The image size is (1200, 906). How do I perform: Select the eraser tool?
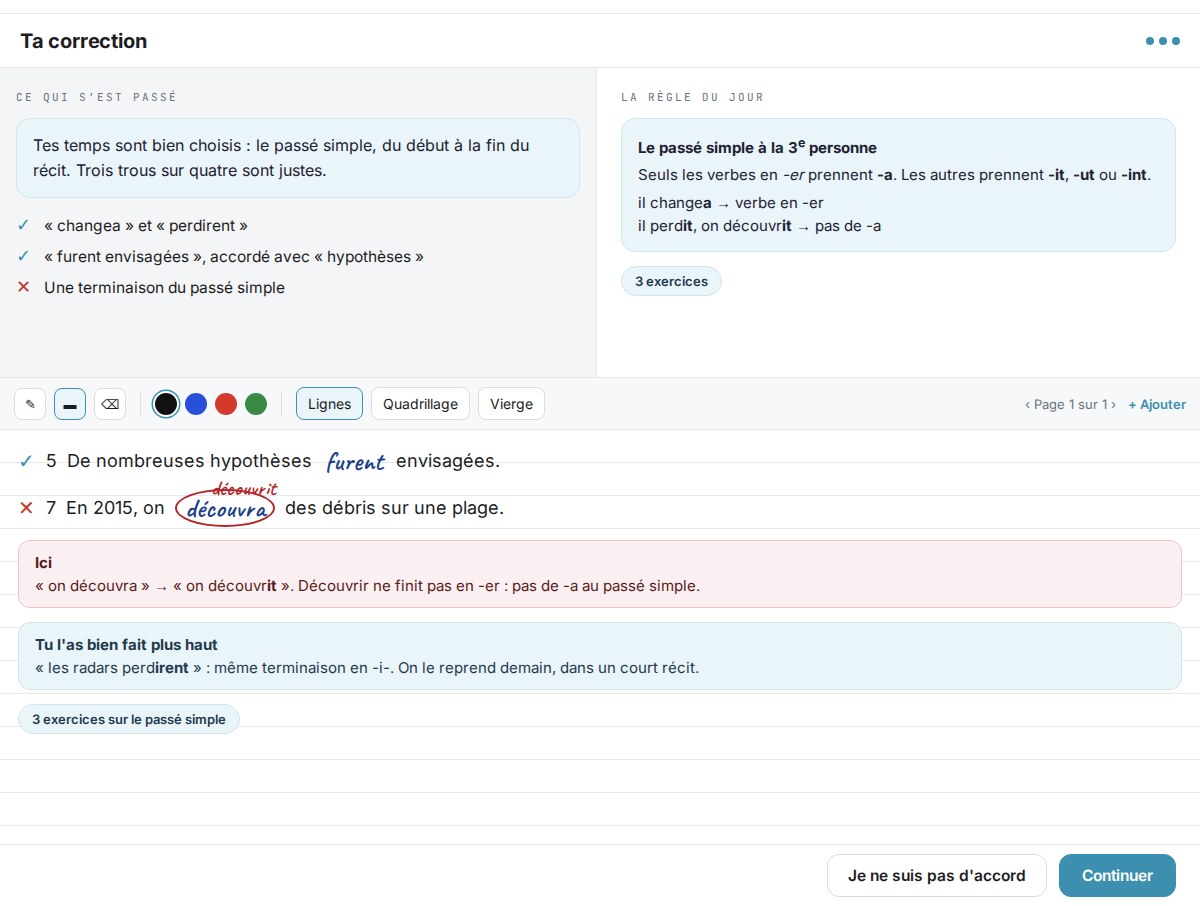click(110, 404)
